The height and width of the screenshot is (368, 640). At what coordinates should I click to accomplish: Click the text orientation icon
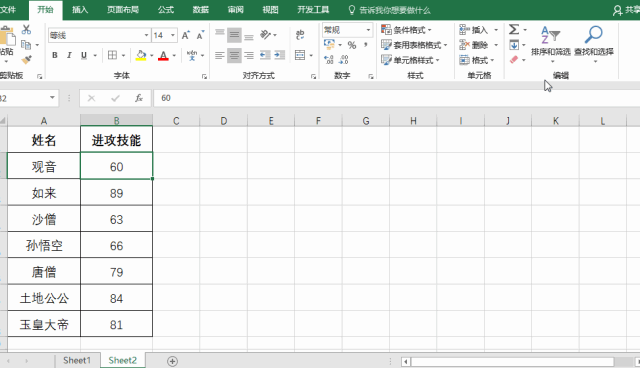[266, 35]
